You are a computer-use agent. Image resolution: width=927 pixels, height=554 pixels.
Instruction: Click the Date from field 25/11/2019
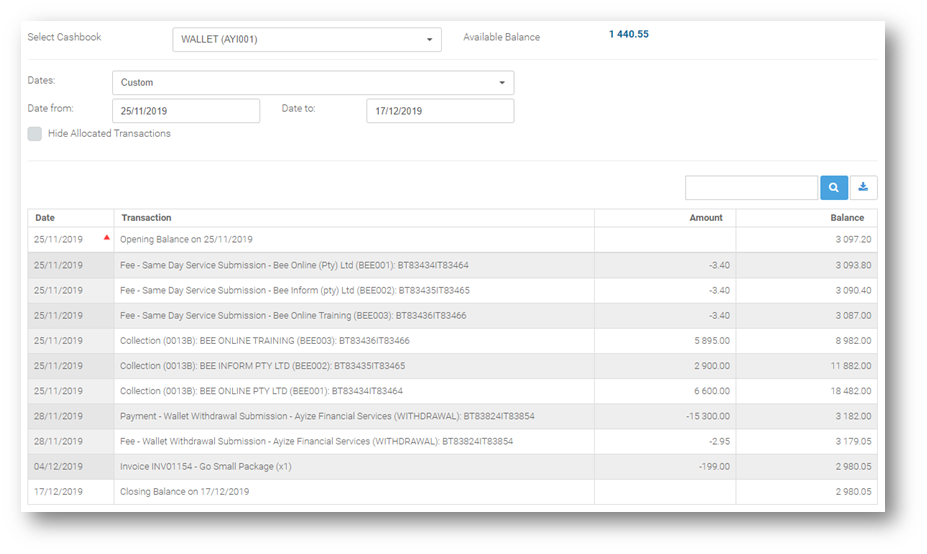coord(186,111)
